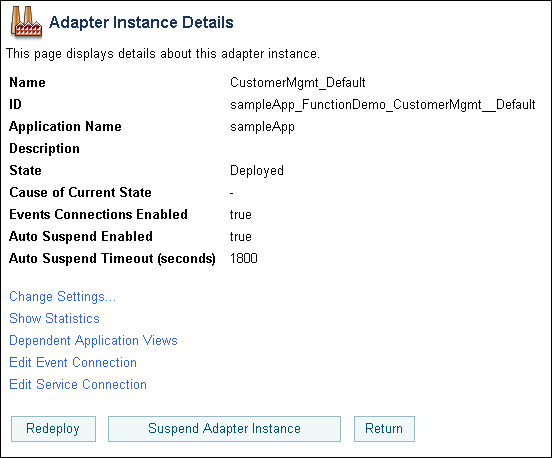552x458 pixels.
Task: Click the page description text line
Action: pos(163,54)
